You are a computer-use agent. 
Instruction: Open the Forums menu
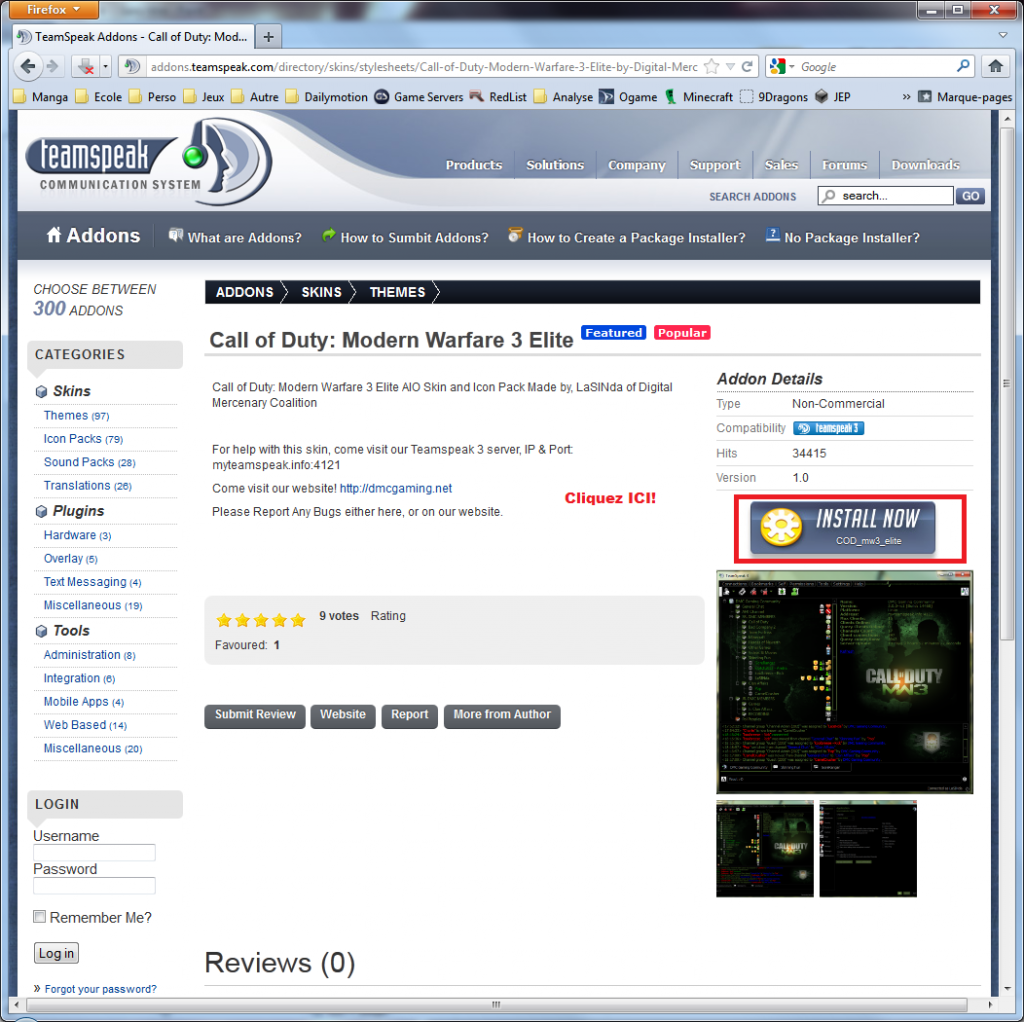tap(844, 165)
